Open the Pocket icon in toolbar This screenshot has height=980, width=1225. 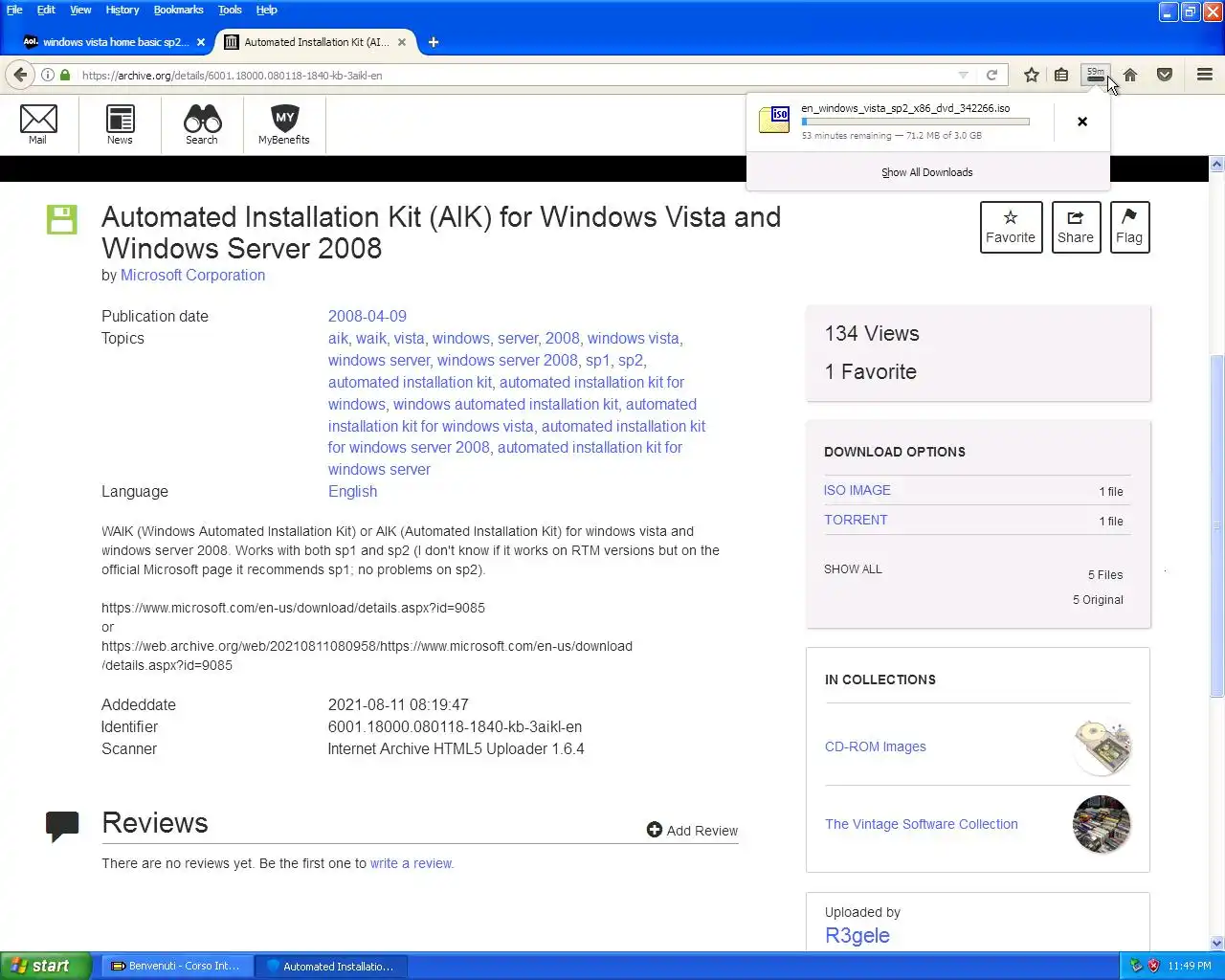click(1165, 75)
